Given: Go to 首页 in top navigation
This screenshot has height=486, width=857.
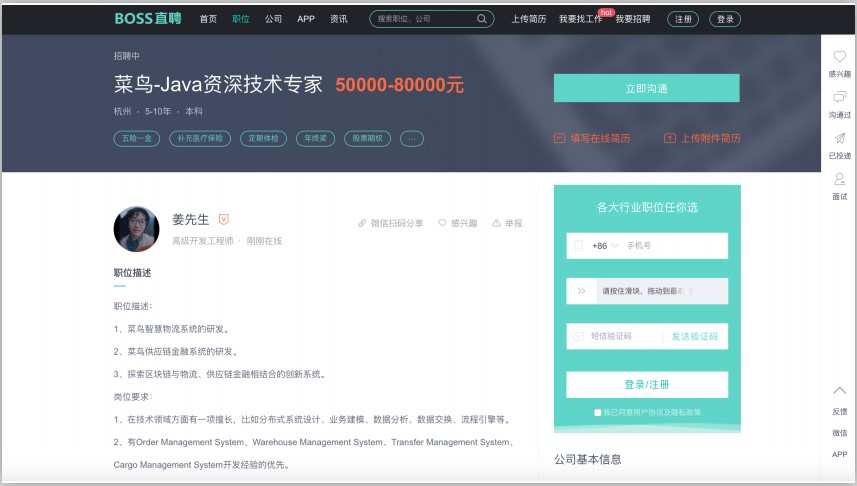Looking at the screenshot, I should point(208,19).
